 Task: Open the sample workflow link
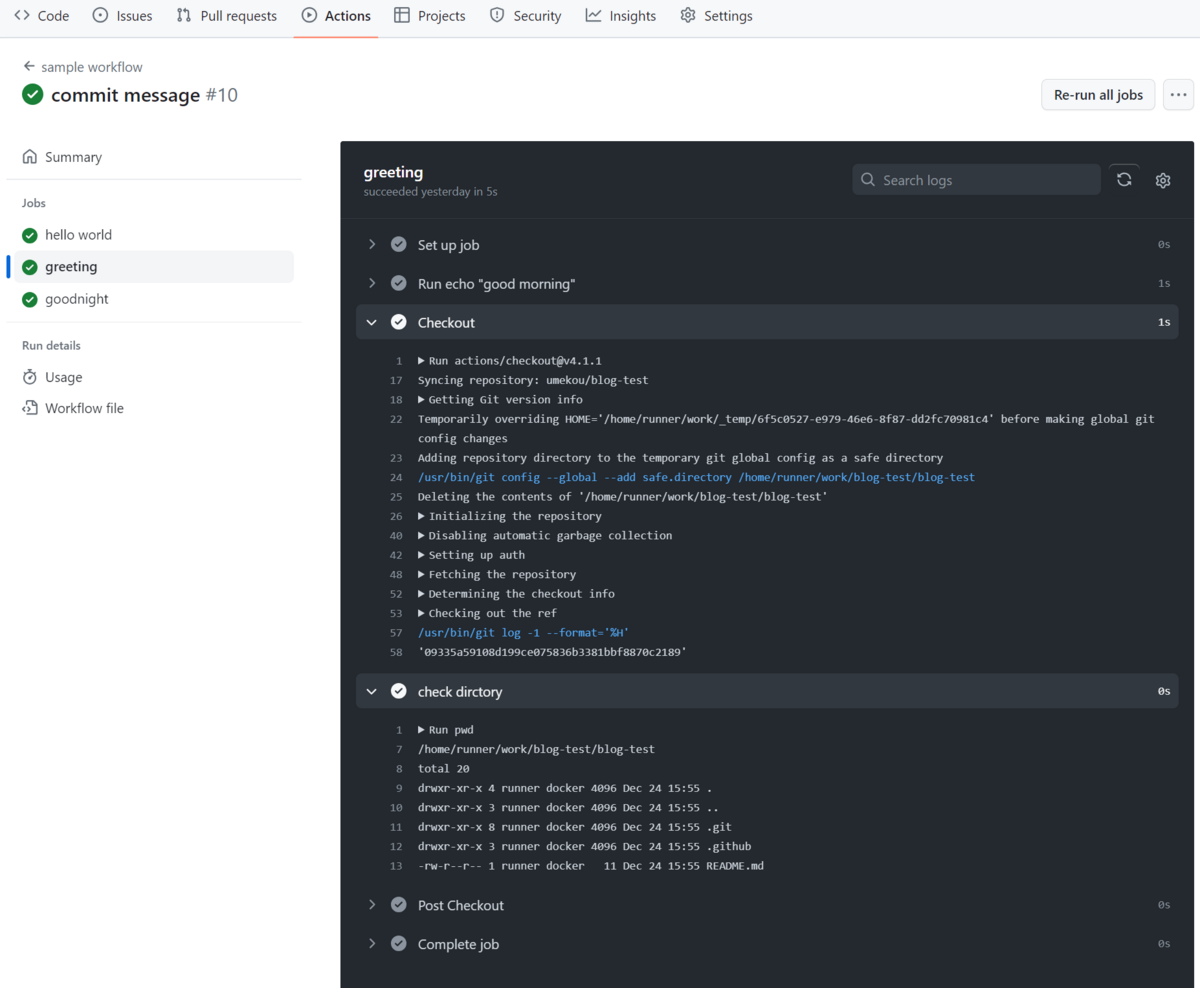click(92, 66)
